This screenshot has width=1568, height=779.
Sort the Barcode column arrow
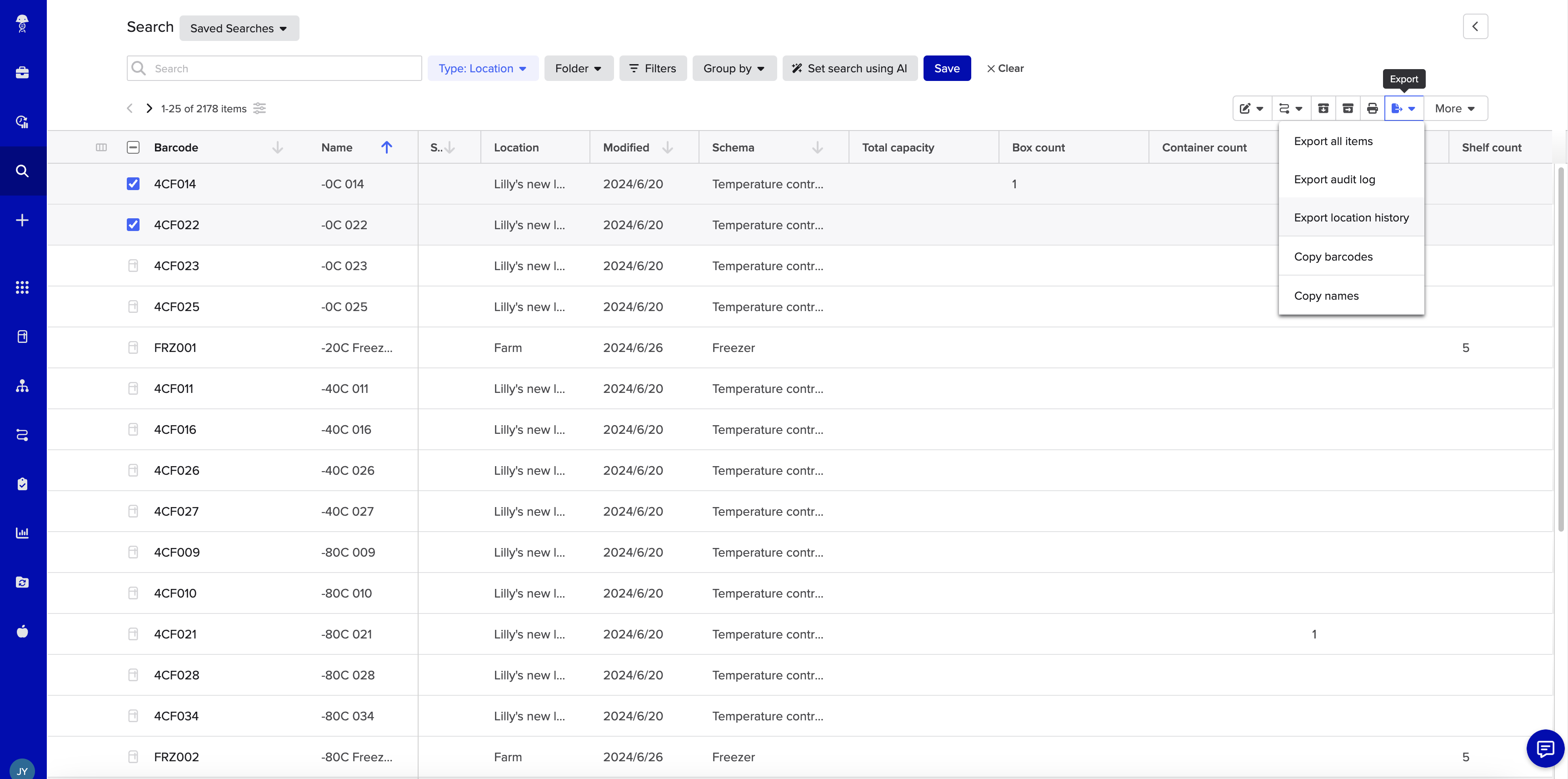tap(278, 147)
